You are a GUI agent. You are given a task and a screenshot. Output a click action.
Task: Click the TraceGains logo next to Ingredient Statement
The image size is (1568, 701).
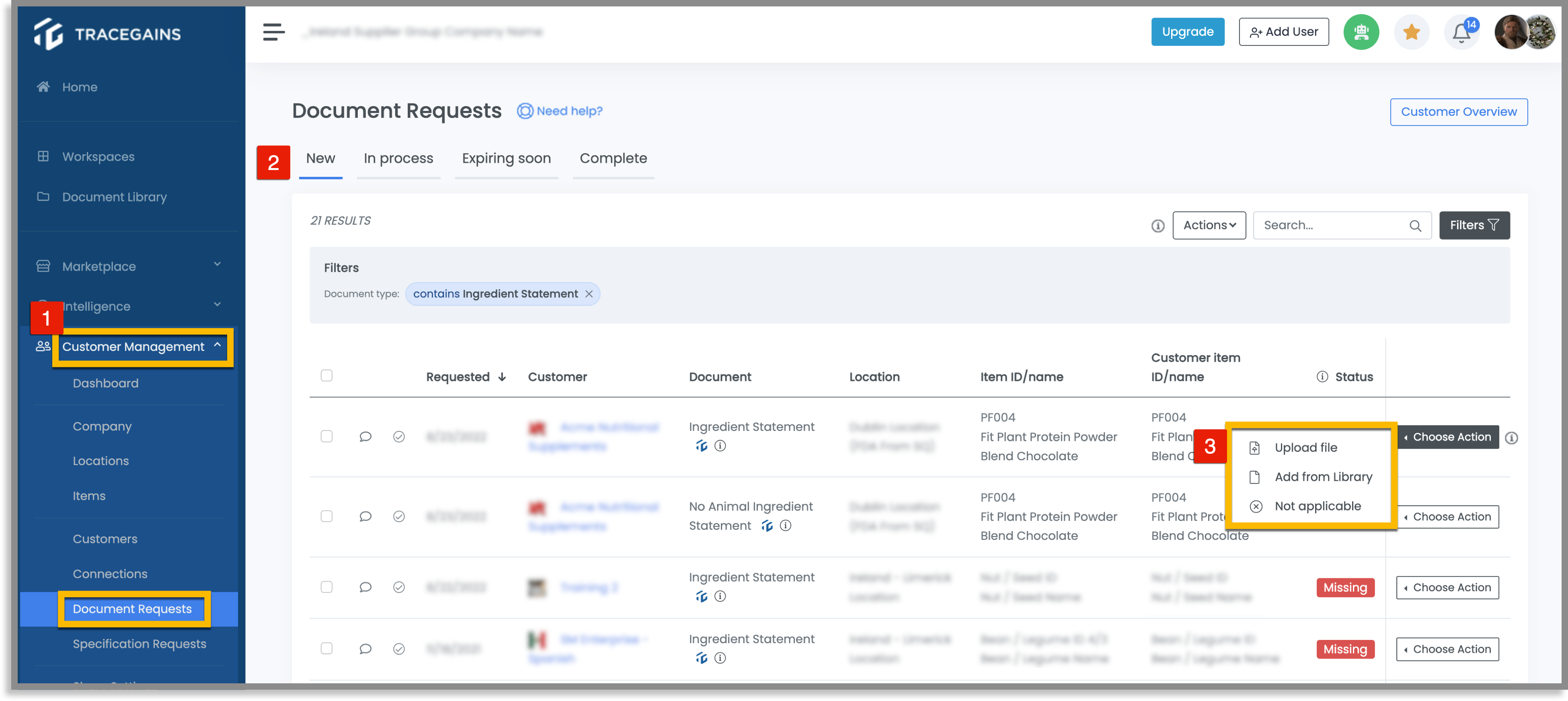coord(701,446)
